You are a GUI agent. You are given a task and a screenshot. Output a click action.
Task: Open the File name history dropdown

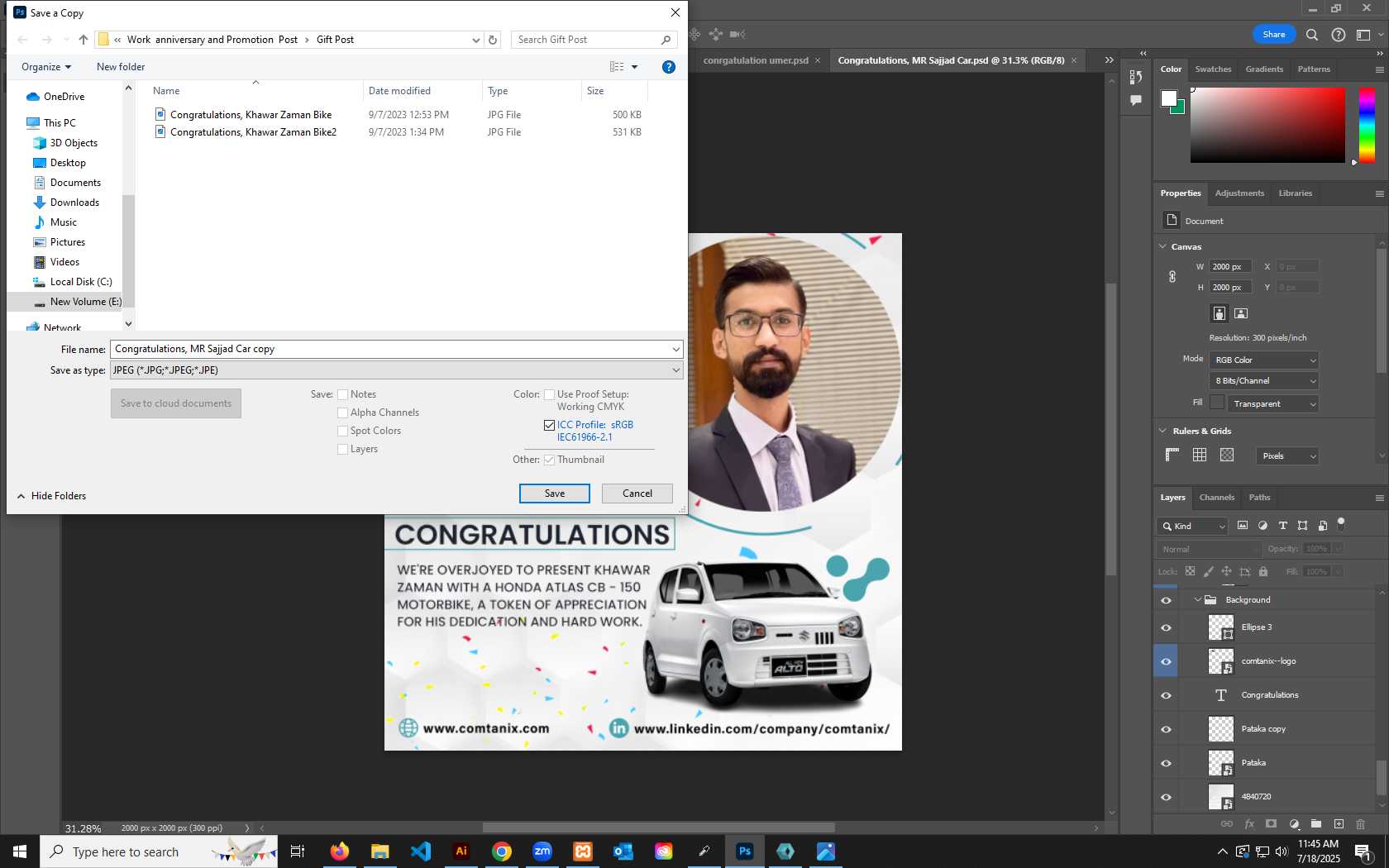pos(675,350)
